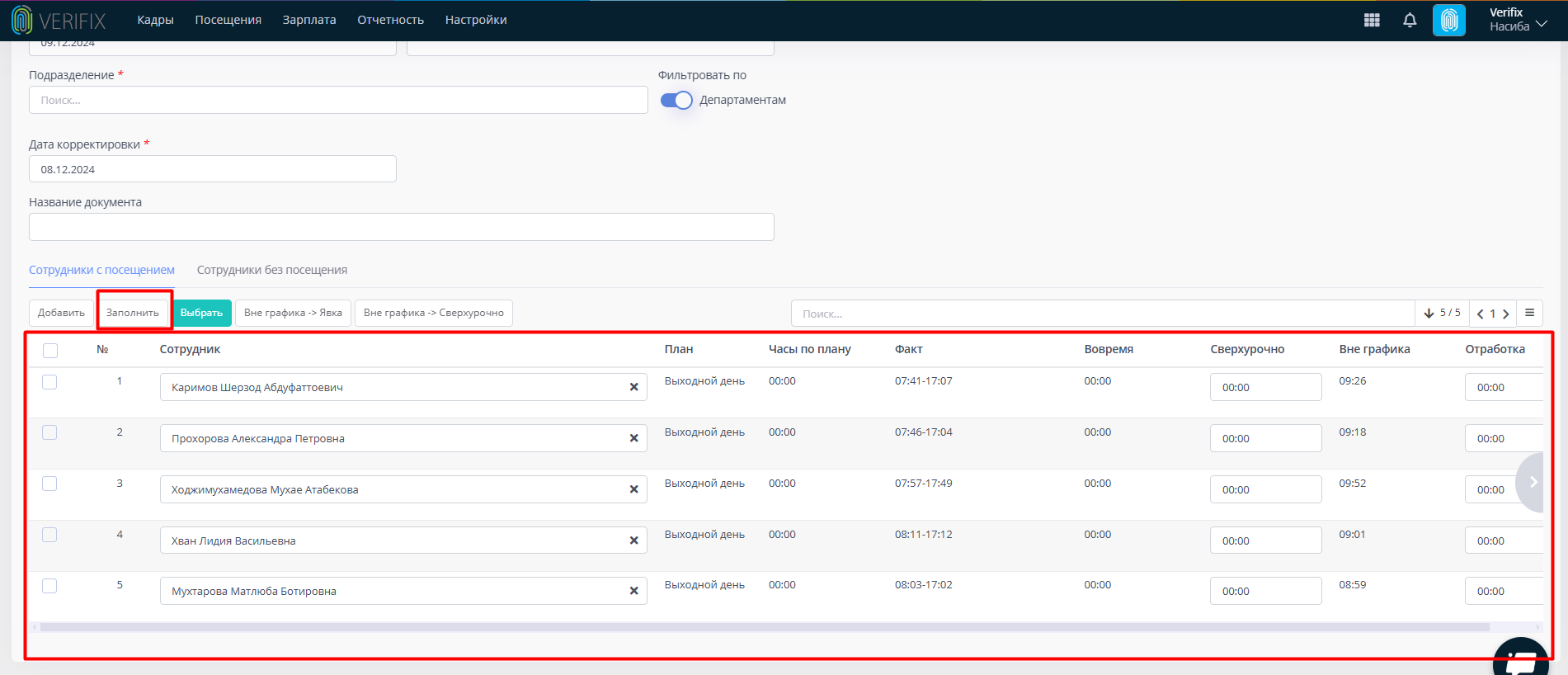Go to previous table page
Image resolution: width=1568 pixels, height=675 pixels.
(x=1481, y=314)
